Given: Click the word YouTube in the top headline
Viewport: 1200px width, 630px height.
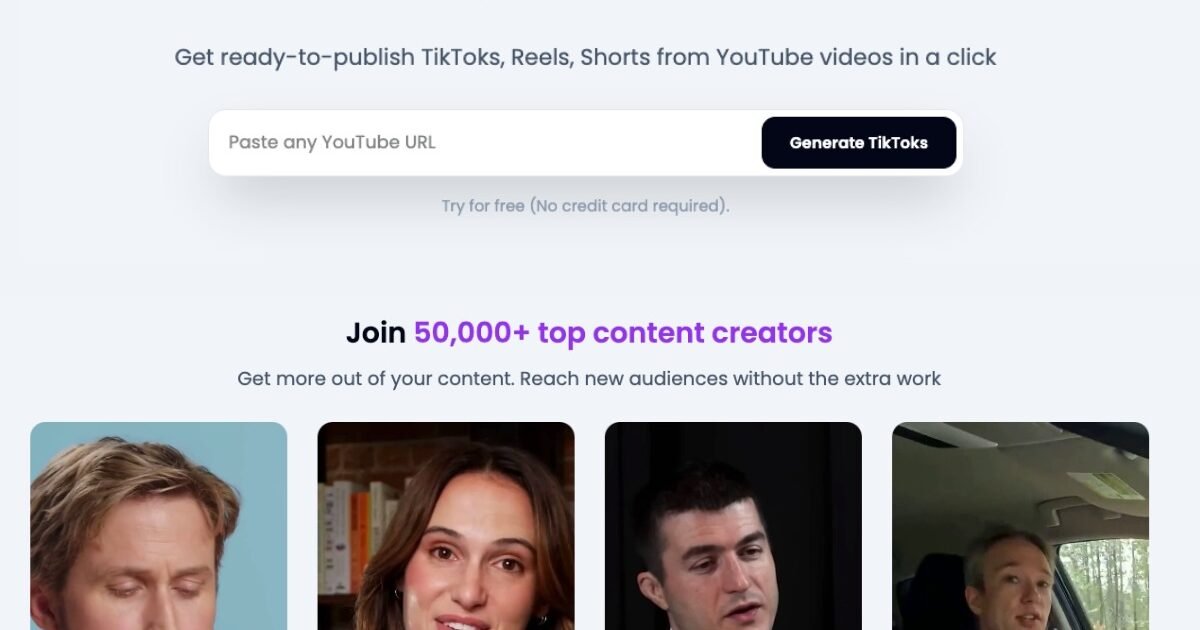Looking at the screenshot, I should click(765, 57).
